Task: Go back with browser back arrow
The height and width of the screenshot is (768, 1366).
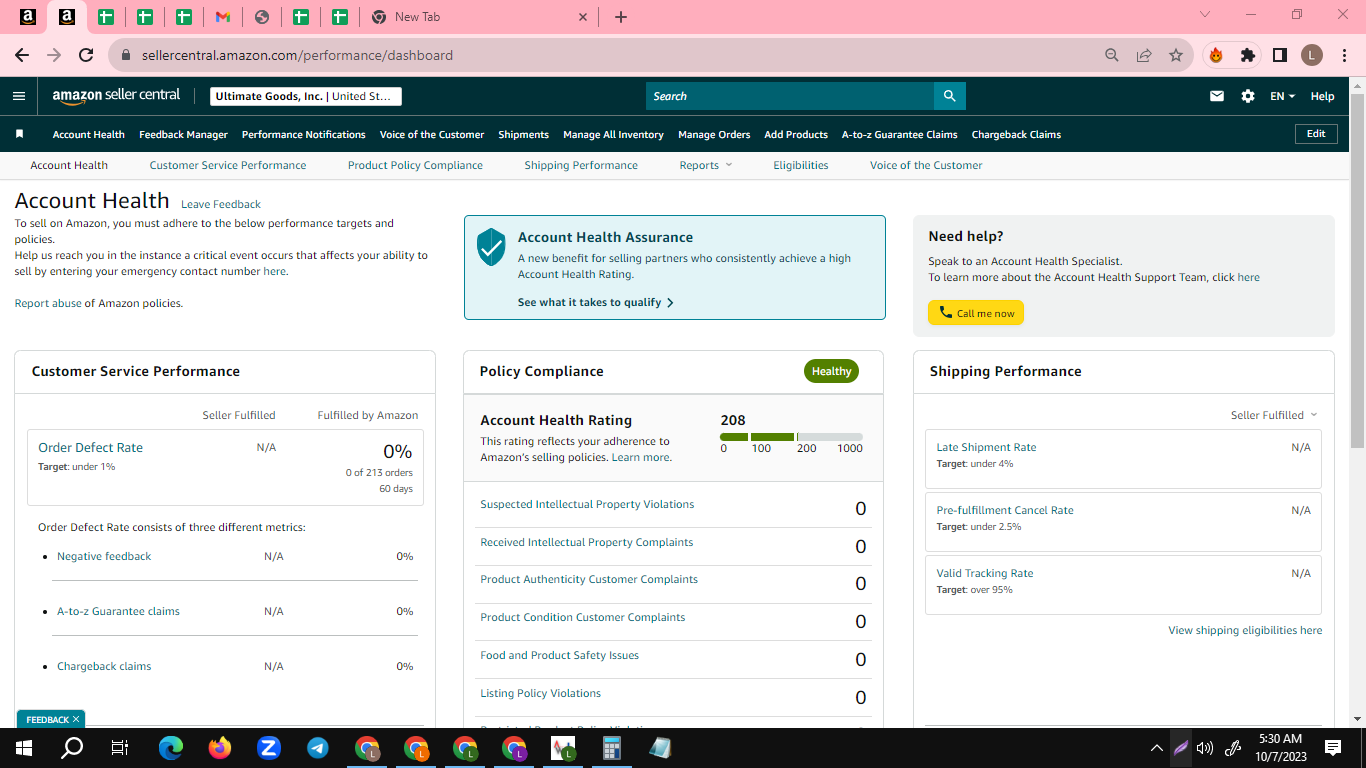Action: 22,55
